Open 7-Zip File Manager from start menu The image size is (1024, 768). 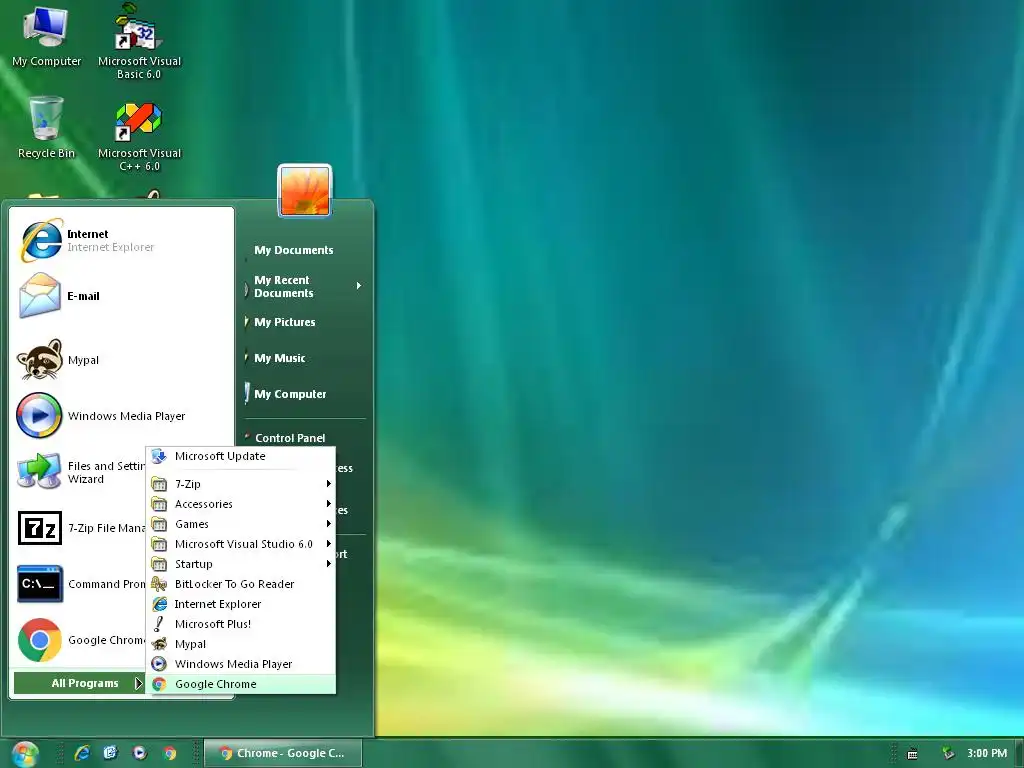(x=80, y=528)
